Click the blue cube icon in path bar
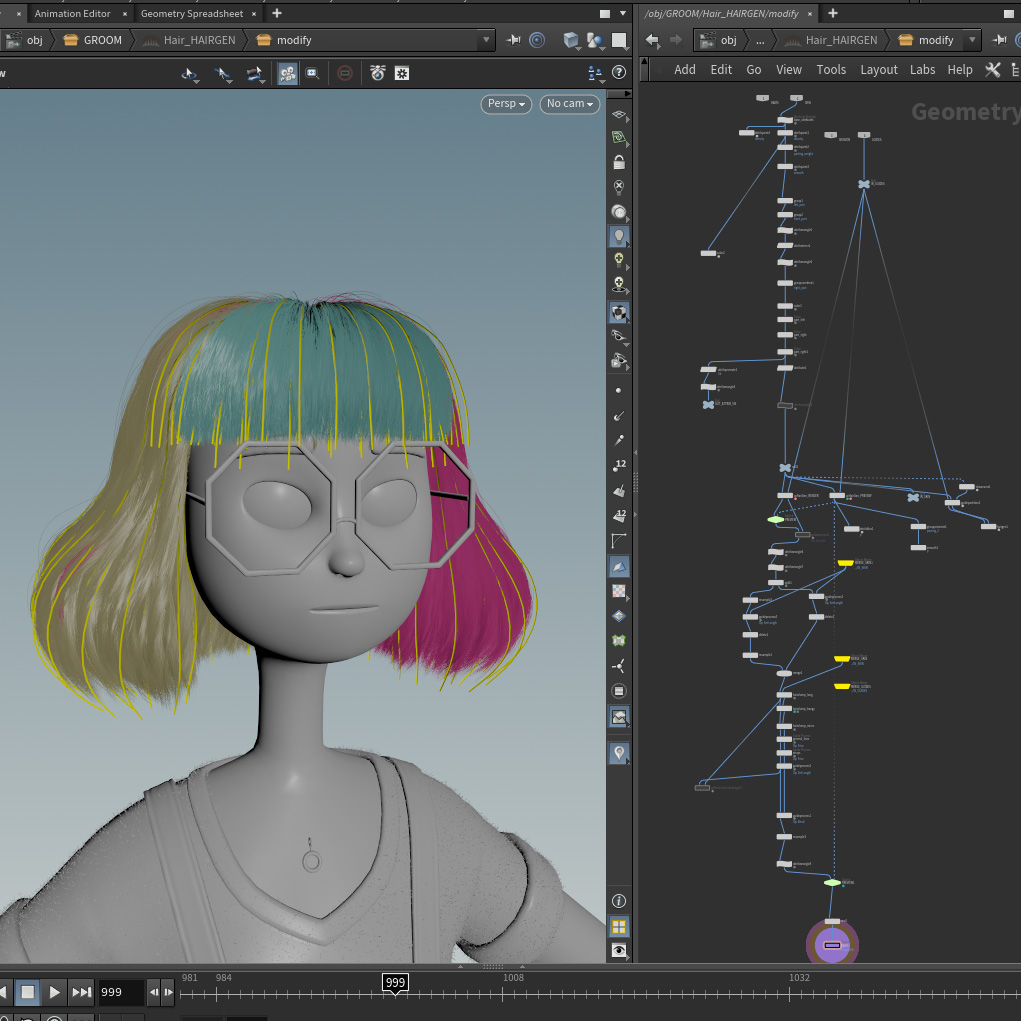 click(571, 40)
